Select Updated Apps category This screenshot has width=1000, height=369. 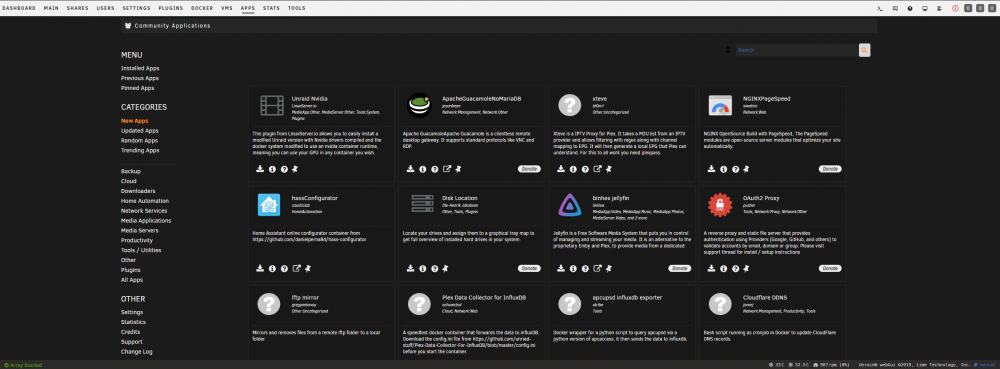click(140, 131)
